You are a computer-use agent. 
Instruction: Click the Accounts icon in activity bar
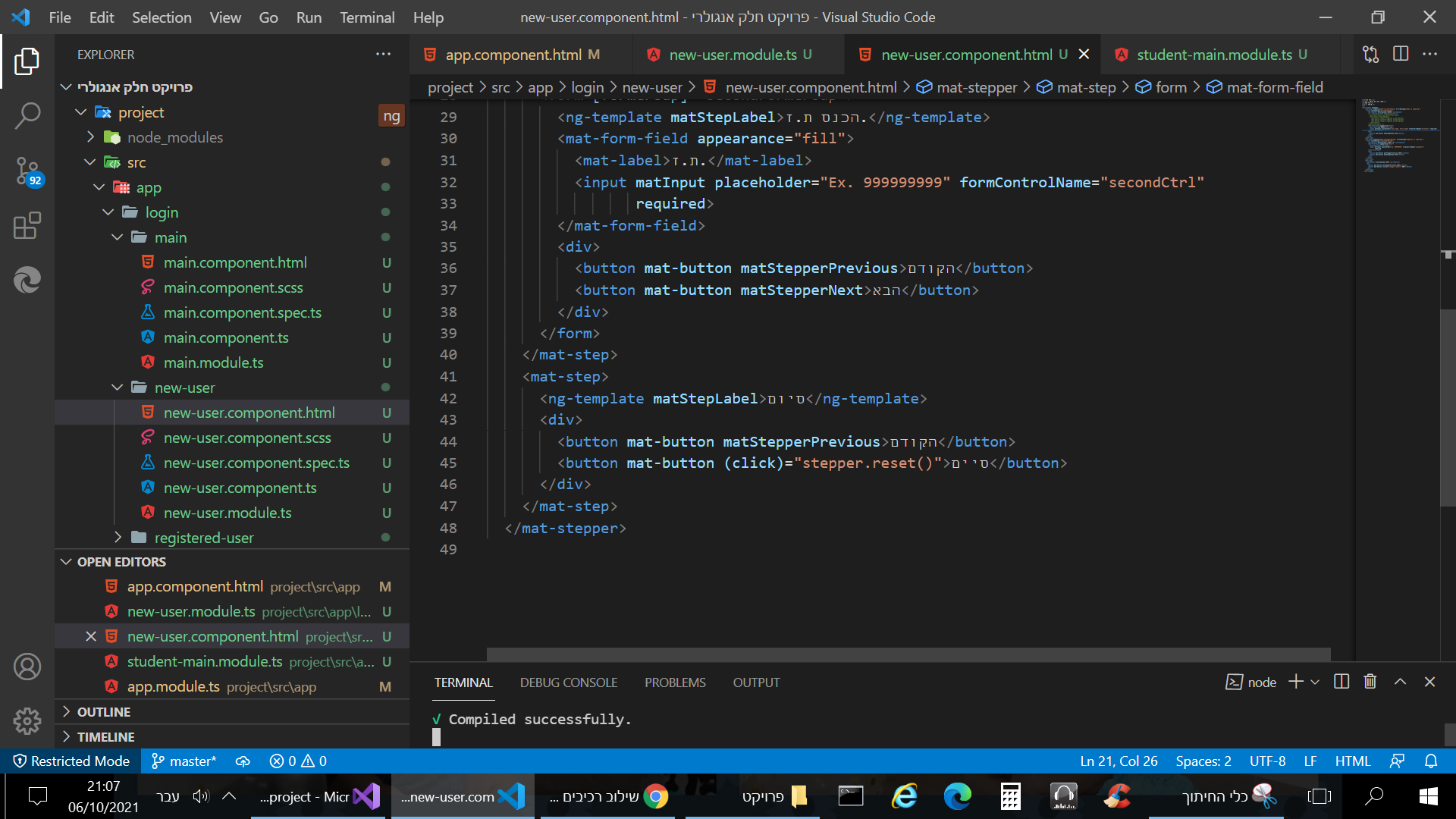tap(27, 667)
